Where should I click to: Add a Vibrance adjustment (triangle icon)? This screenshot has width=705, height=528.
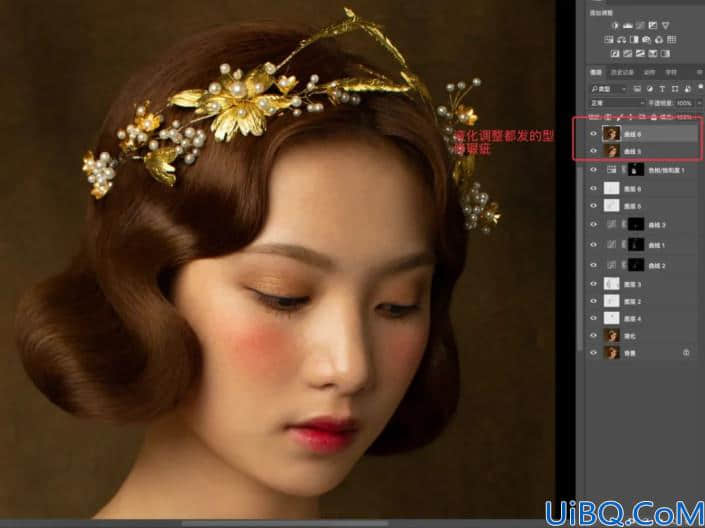pyautogui.click(x=665, y=26)
